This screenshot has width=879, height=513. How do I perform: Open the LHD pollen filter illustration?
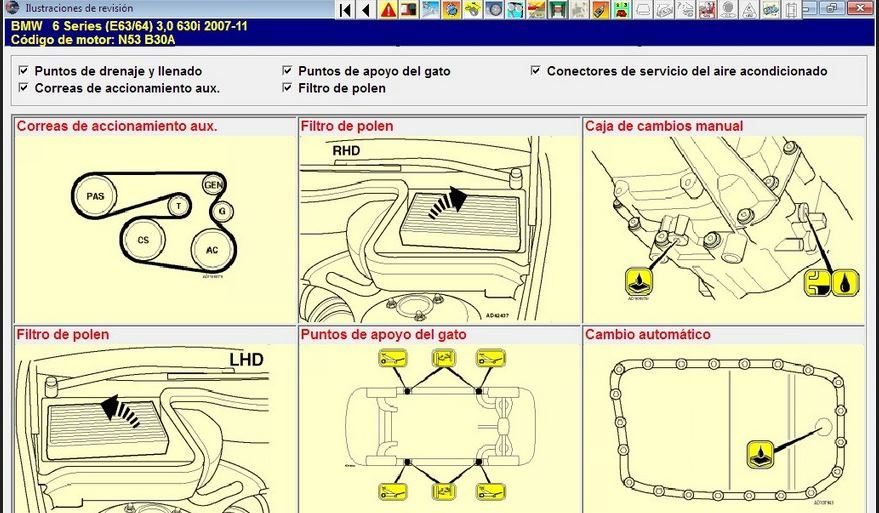pyautogui.click(x=154, y=428)
